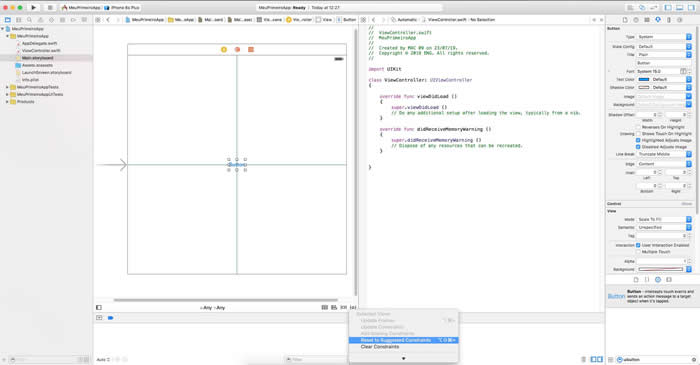The height and width of the screenshot is (365, 700).
Task: Open the Semantic dropdown showing Unspecified
Action: pyautogui.click(x=664, y=227)
